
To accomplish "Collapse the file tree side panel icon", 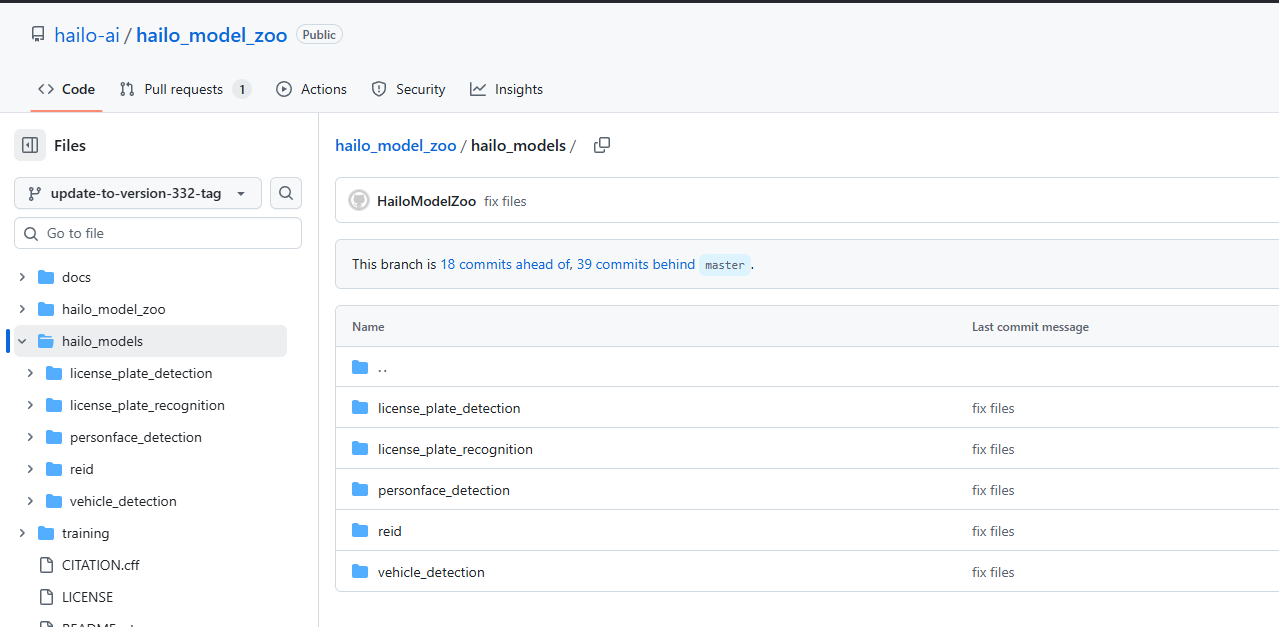I will click(x=30, y=145).
